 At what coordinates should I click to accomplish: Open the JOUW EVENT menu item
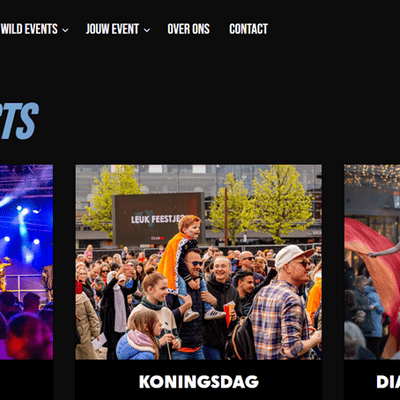tap(112, 29)
